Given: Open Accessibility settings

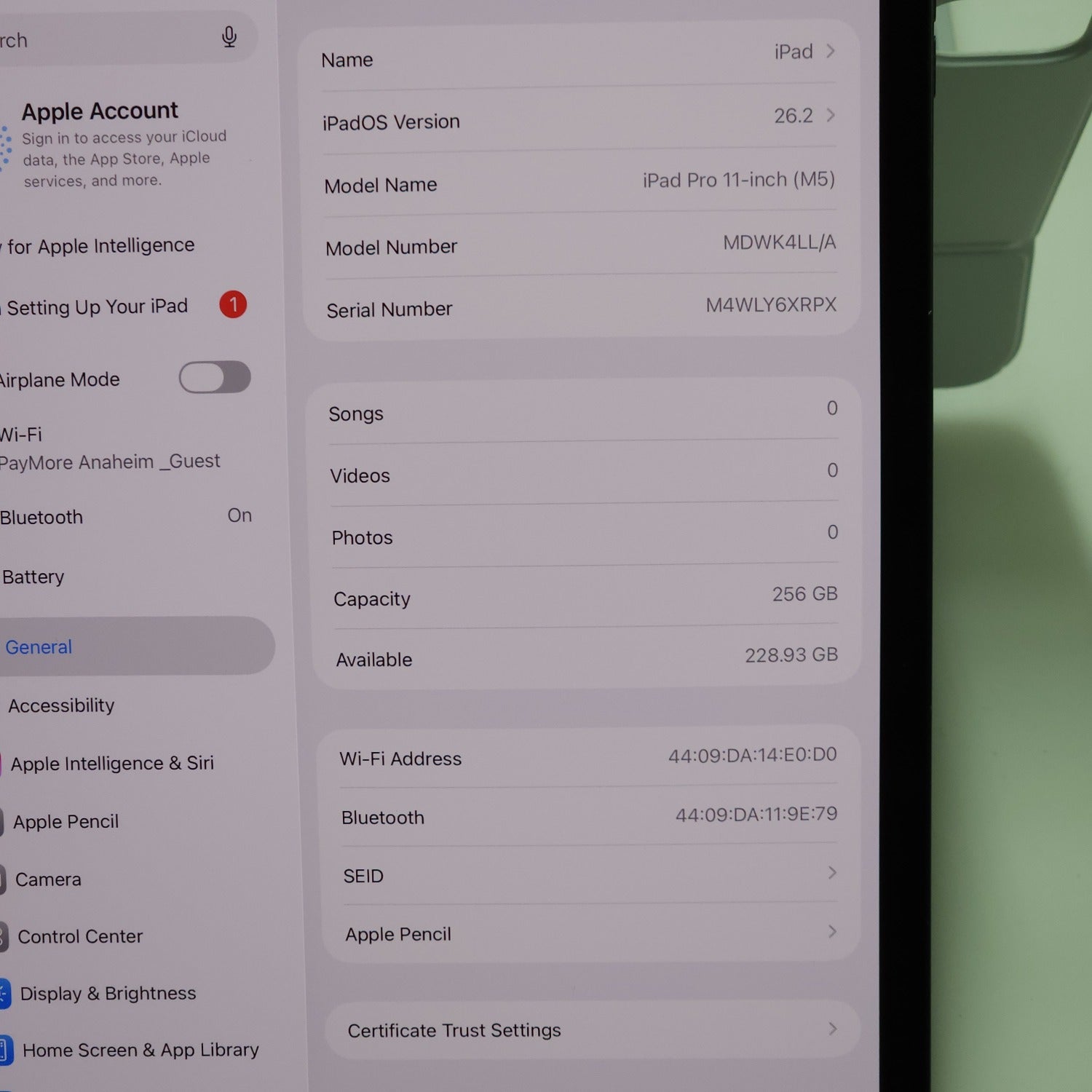Looking at the screenshot, I should point(62,705).
